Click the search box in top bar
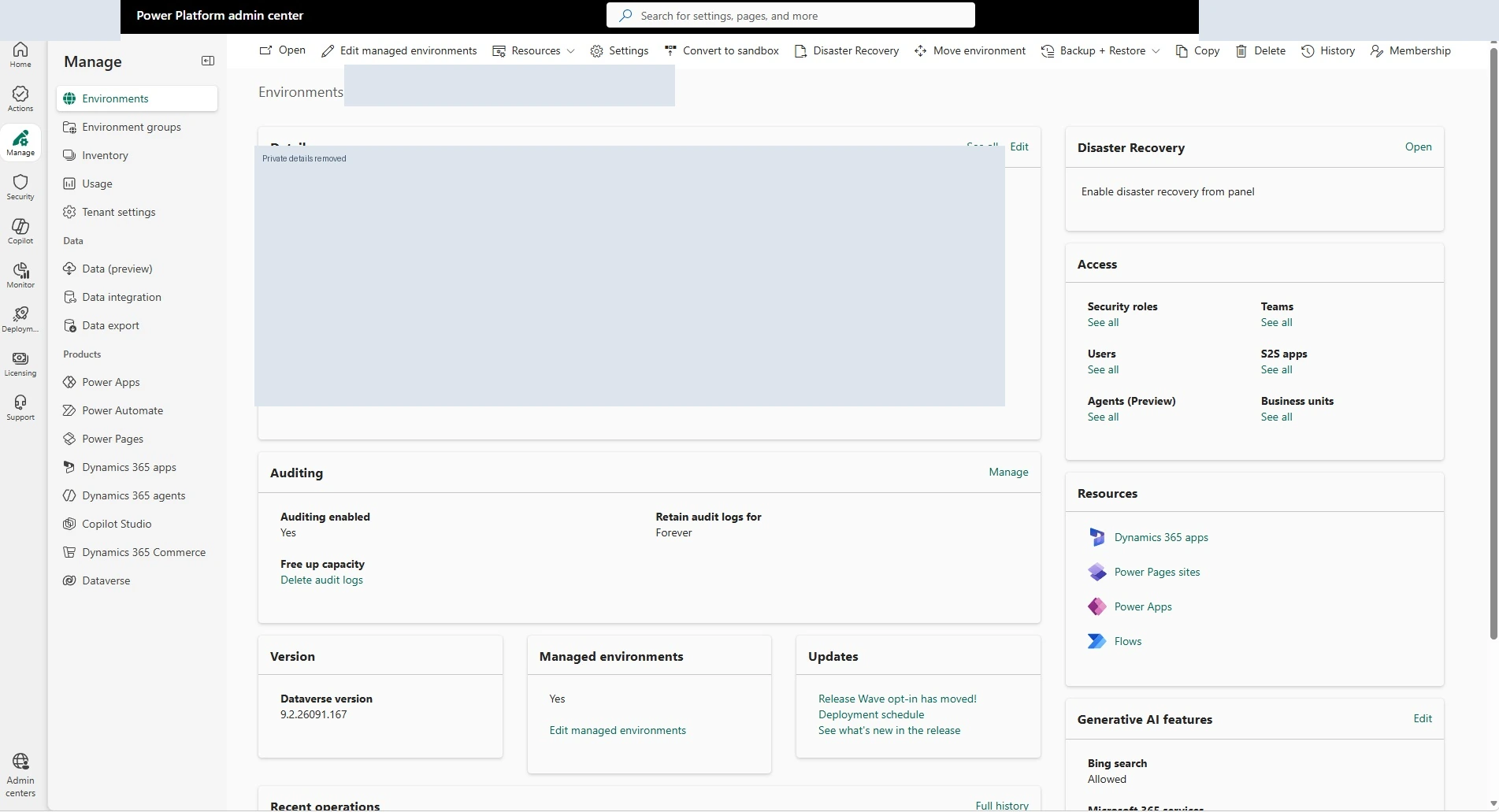 pyautogui.click(x=791, y=15)
